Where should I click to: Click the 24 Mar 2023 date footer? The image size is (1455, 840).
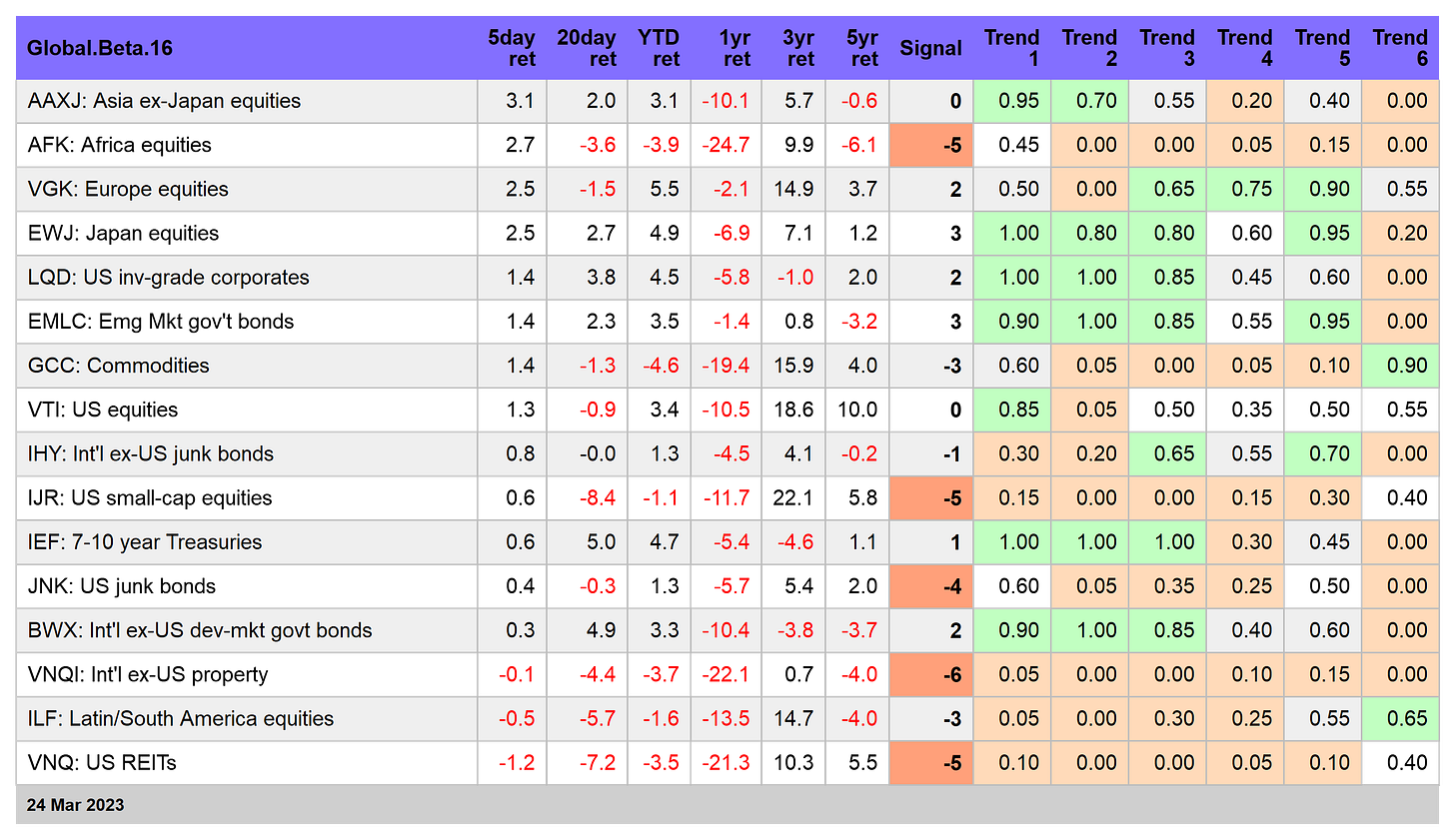coord(76,805)
